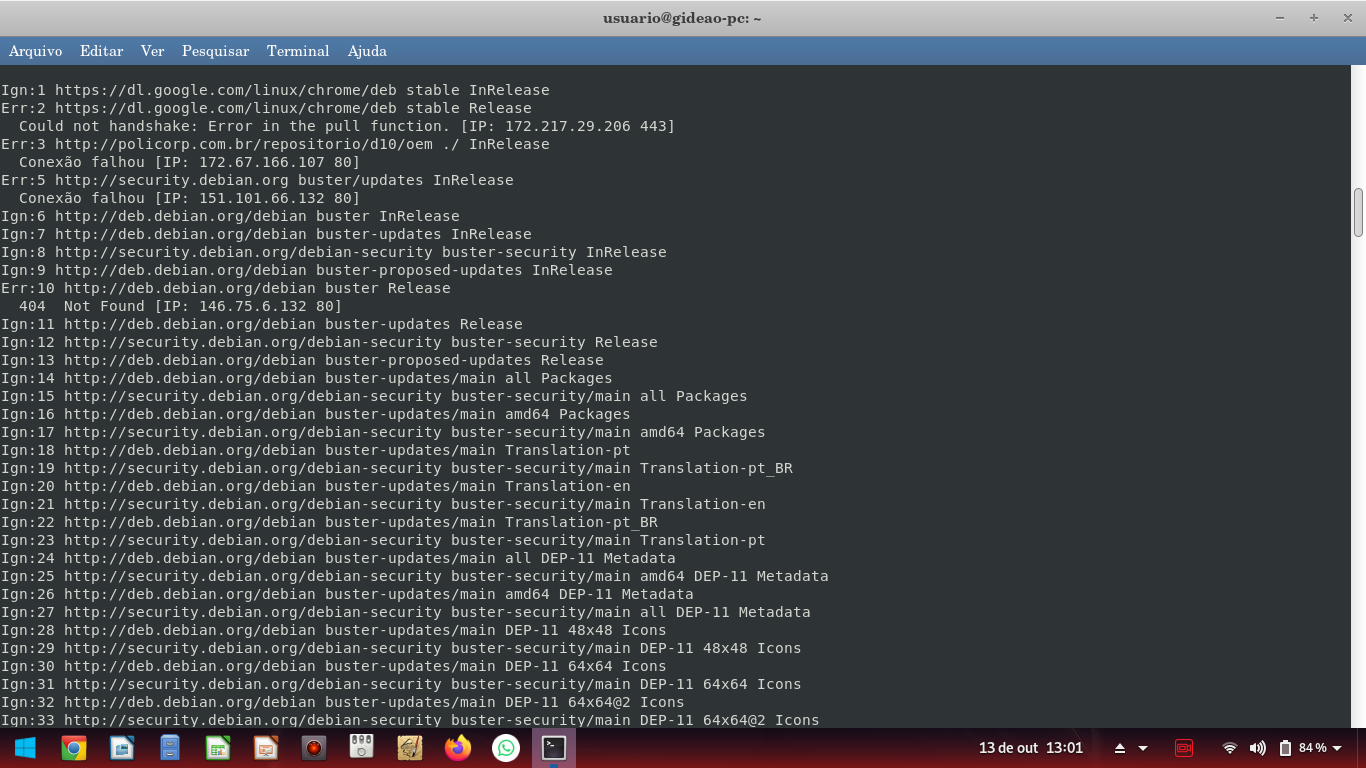Click the eject removable media icon

pos(1120,748)
